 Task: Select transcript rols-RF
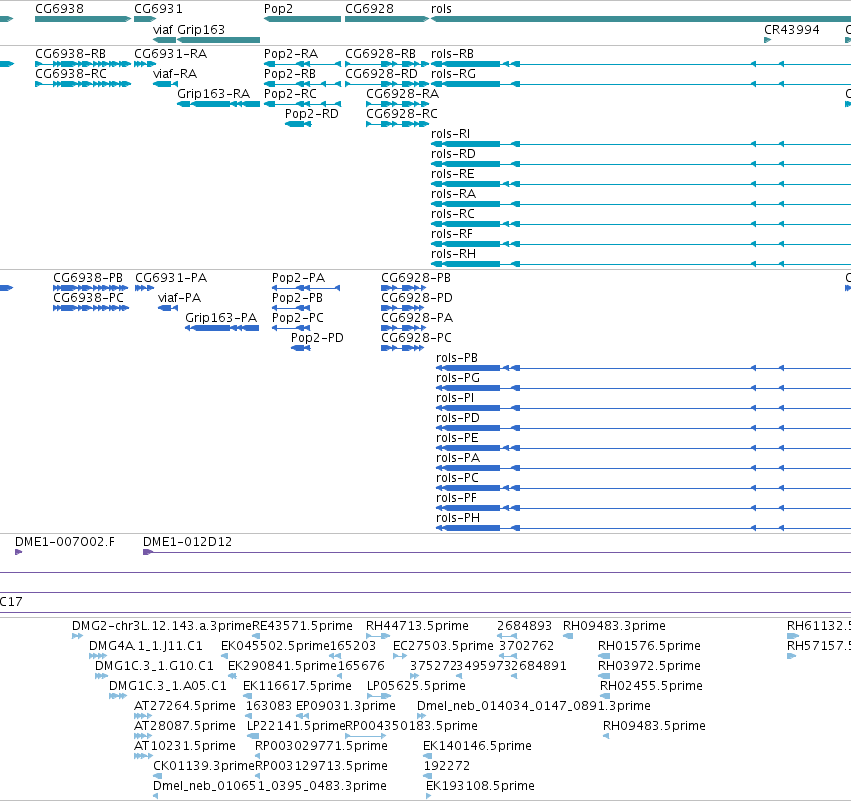click(641, 244)
